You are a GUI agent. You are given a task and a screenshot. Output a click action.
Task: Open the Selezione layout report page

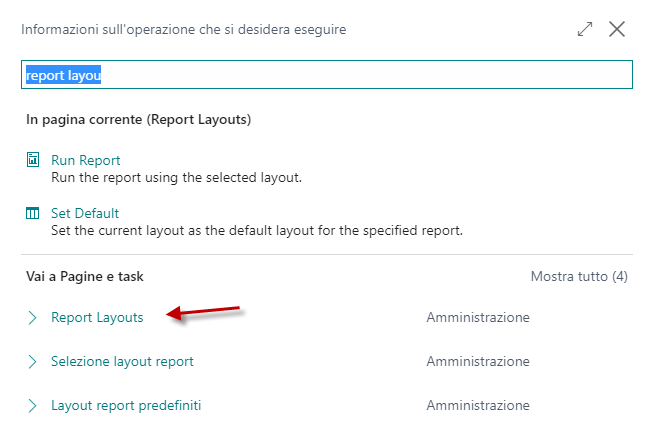122,361
